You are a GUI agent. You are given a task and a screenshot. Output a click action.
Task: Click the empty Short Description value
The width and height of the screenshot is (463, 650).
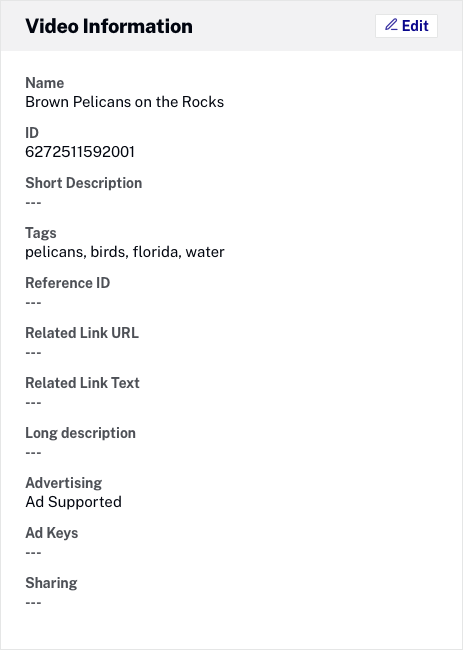pos(33,203)
